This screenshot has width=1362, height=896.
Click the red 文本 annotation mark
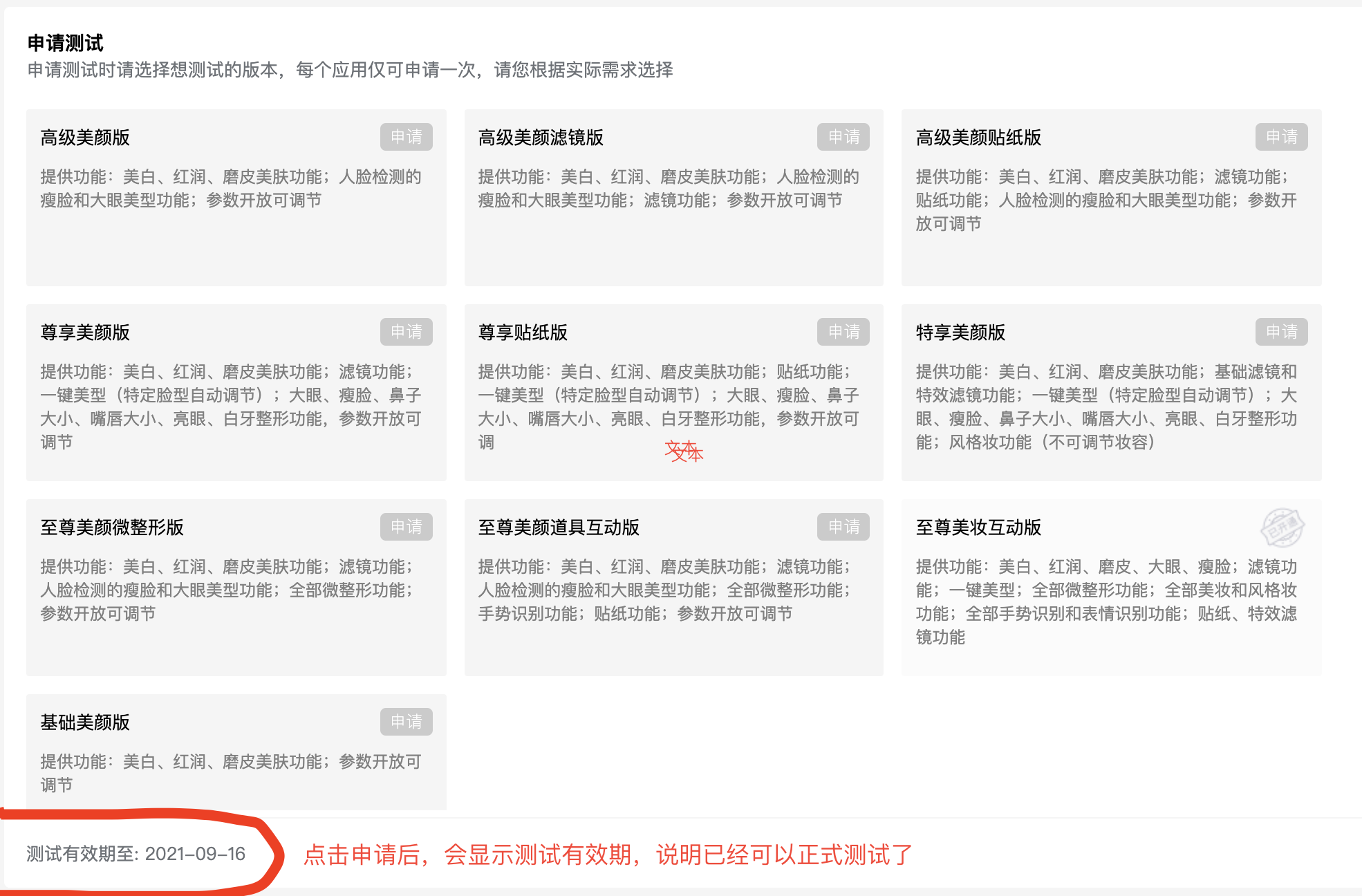click(x=684, y=451)
